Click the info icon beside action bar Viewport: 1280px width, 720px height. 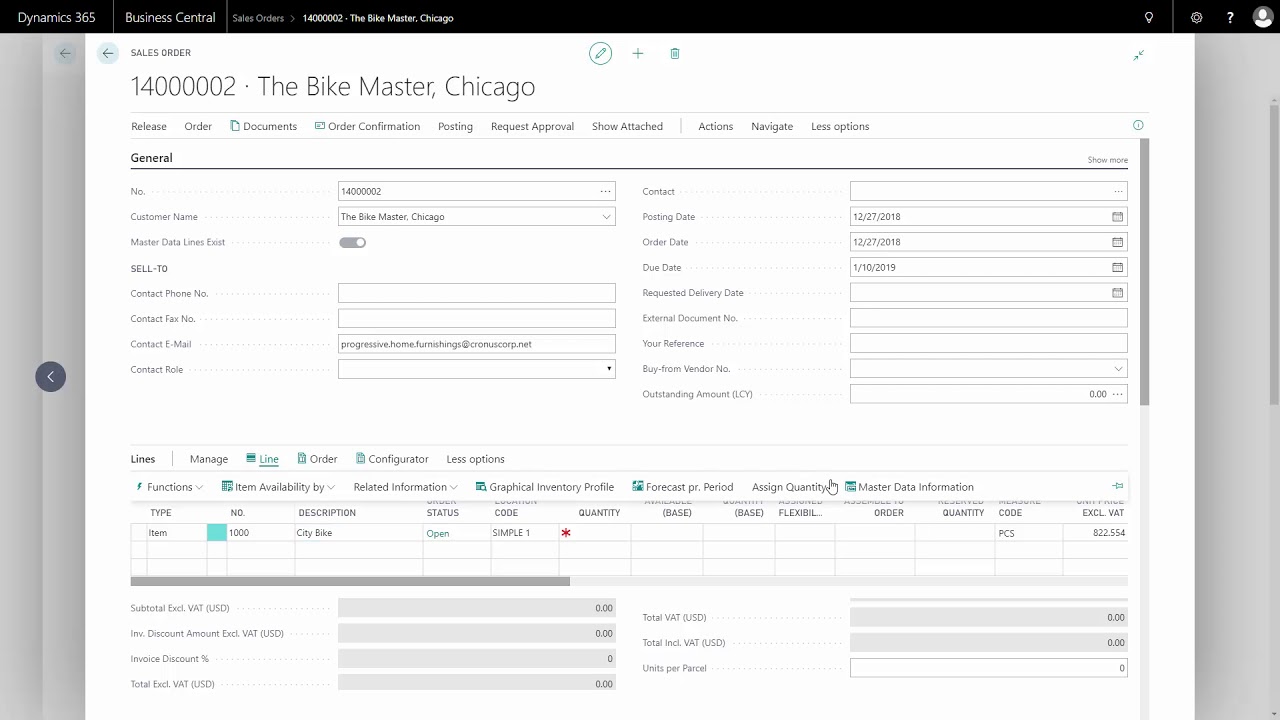point(1138,125)
